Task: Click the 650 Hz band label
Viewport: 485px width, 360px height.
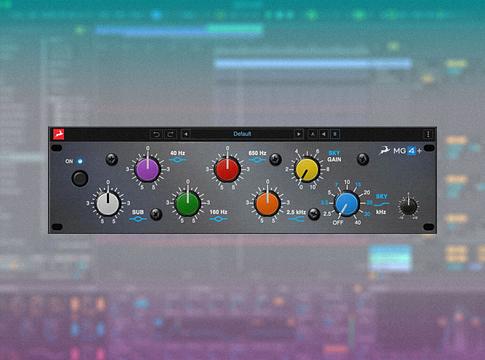Action: point(257,153)
